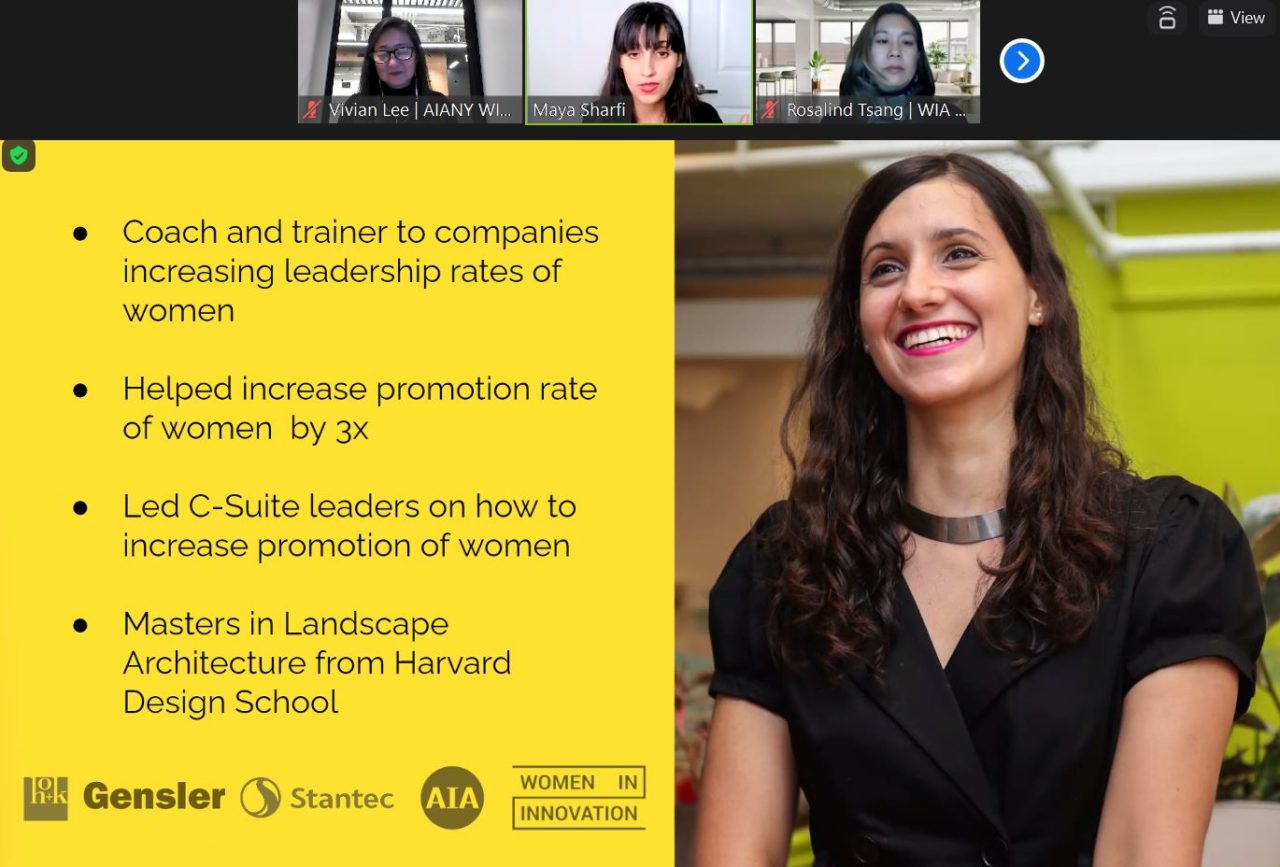Open the View layout menu
The width and height of the screenshot is (1280, 867).
click(x=1237, y=17)
